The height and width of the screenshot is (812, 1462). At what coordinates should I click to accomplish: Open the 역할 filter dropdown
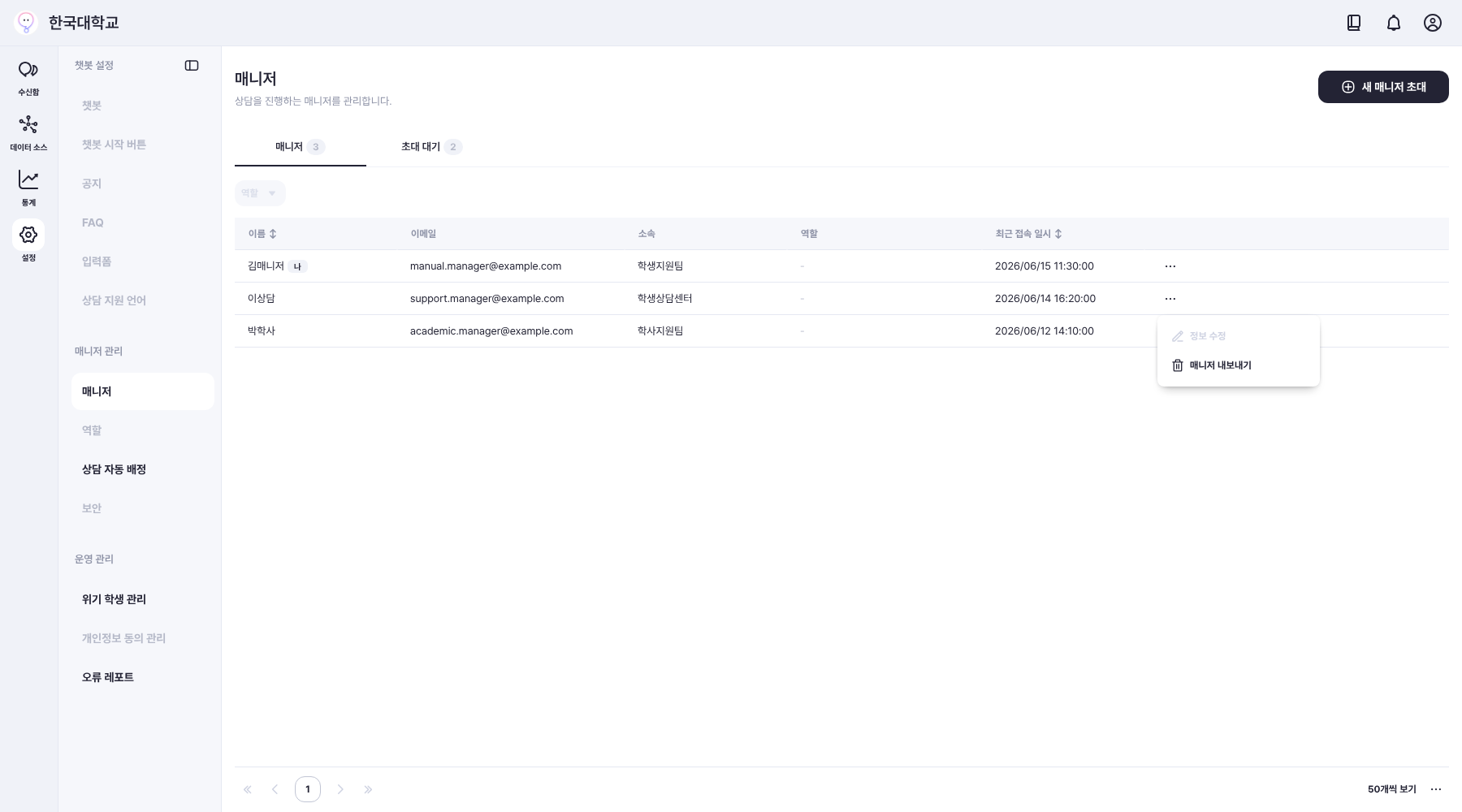point(260,193)
